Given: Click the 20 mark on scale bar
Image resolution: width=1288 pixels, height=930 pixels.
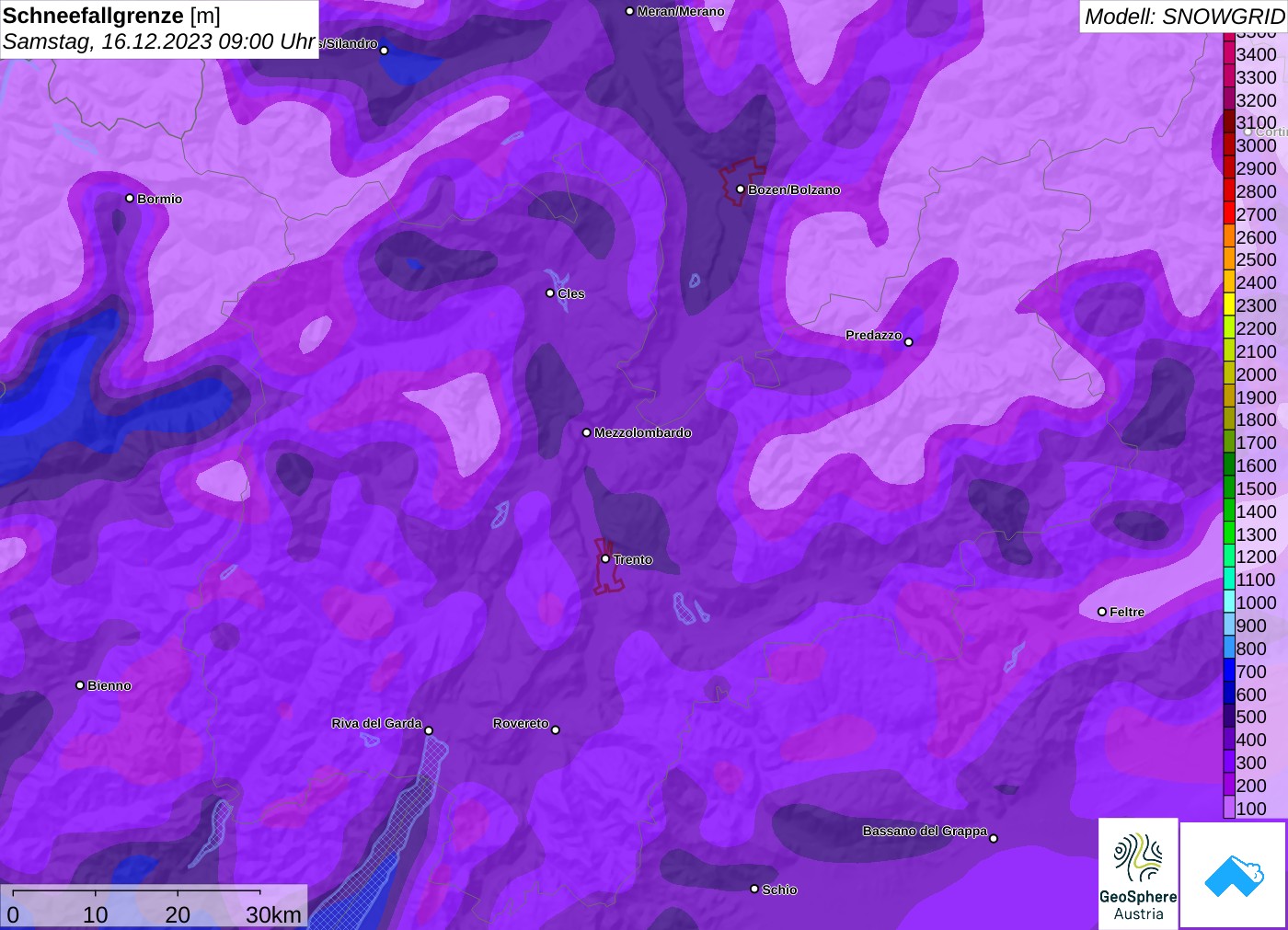Looking at the screenshot, I should click(x=178, y=914).
